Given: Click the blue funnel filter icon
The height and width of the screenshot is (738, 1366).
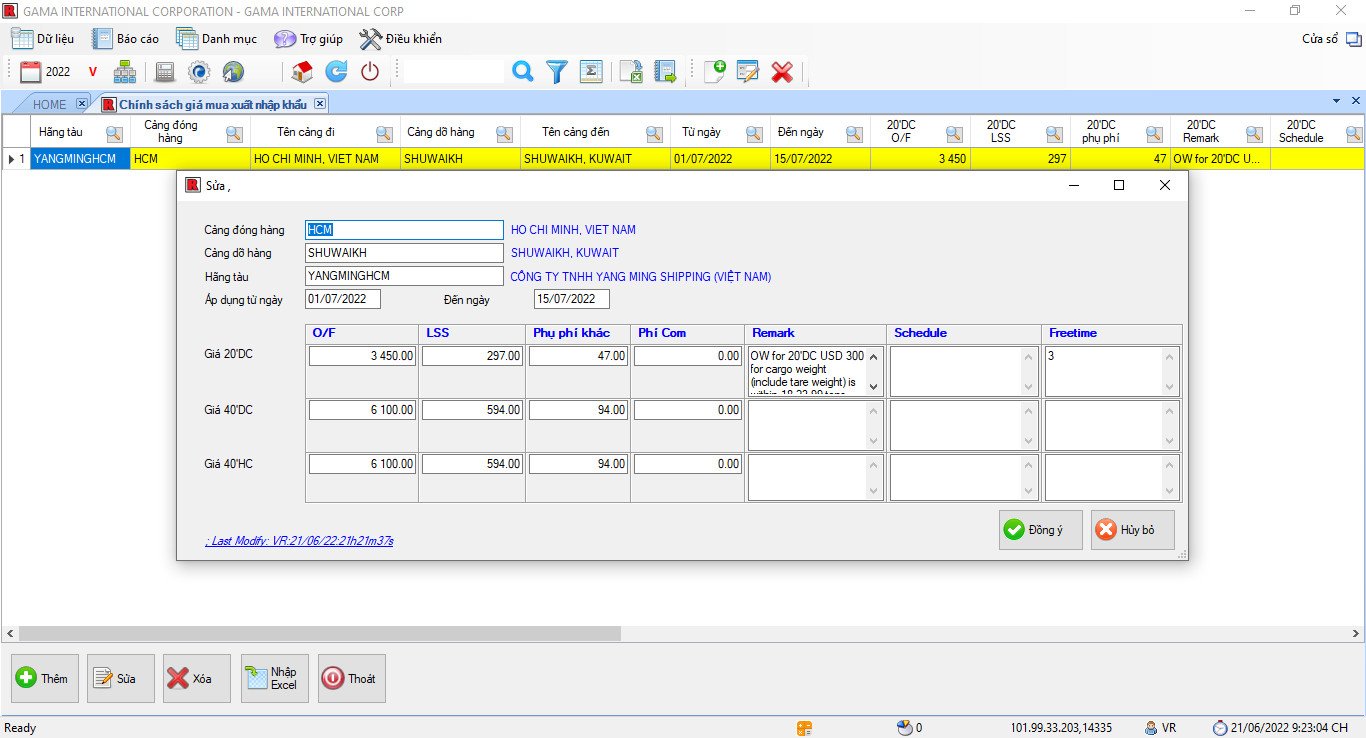Looking at the screenshot, I should [557, 71].
